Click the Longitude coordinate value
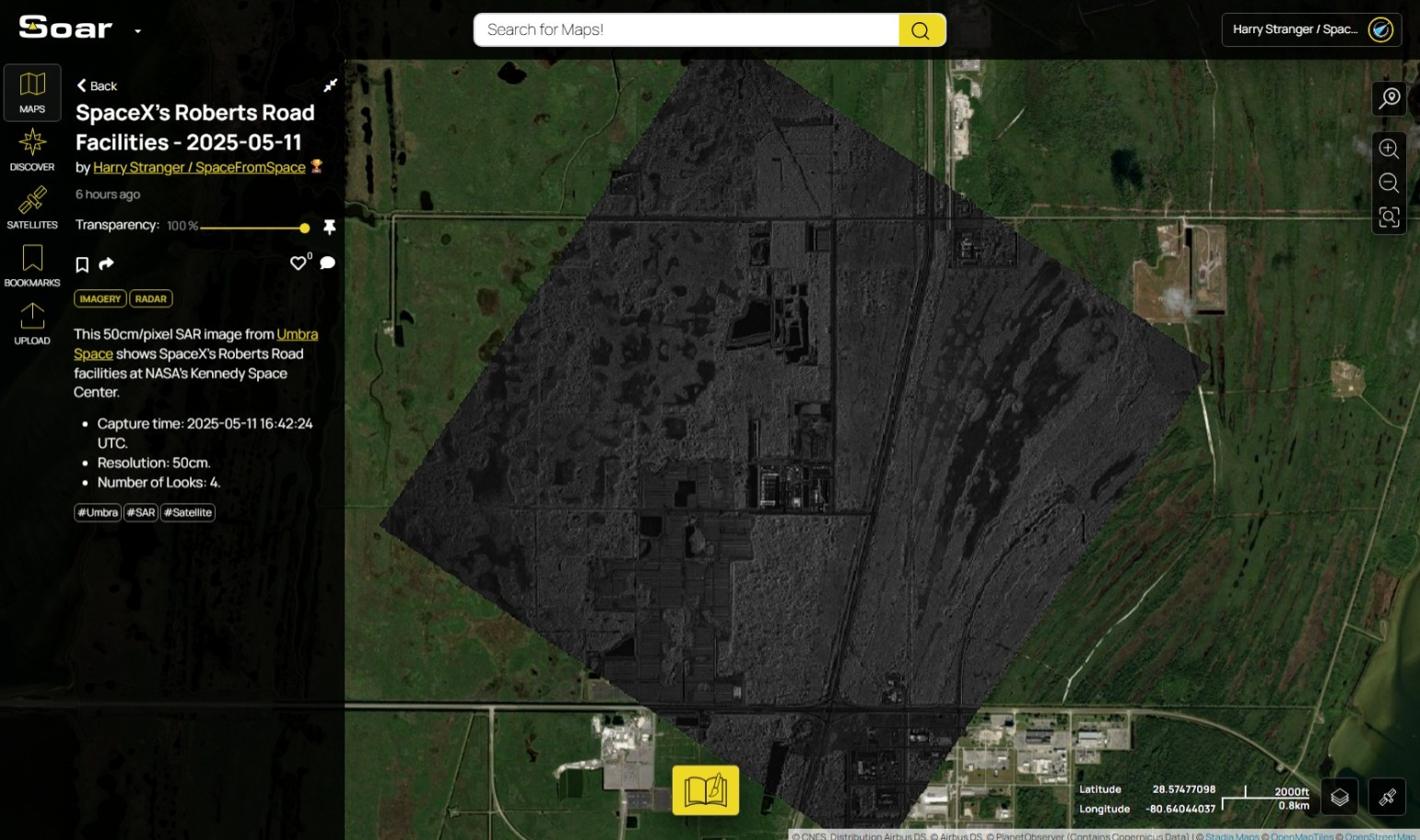Screen dimensions: 1420x840 pos(1179,809)
